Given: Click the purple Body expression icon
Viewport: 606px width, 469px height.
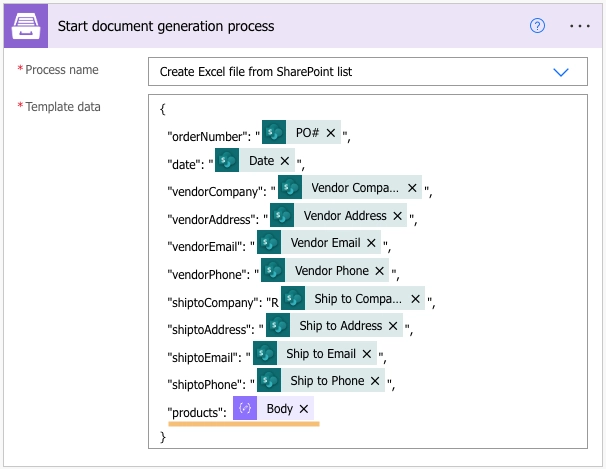Looking at the screenshot, I should coord(245,408).
